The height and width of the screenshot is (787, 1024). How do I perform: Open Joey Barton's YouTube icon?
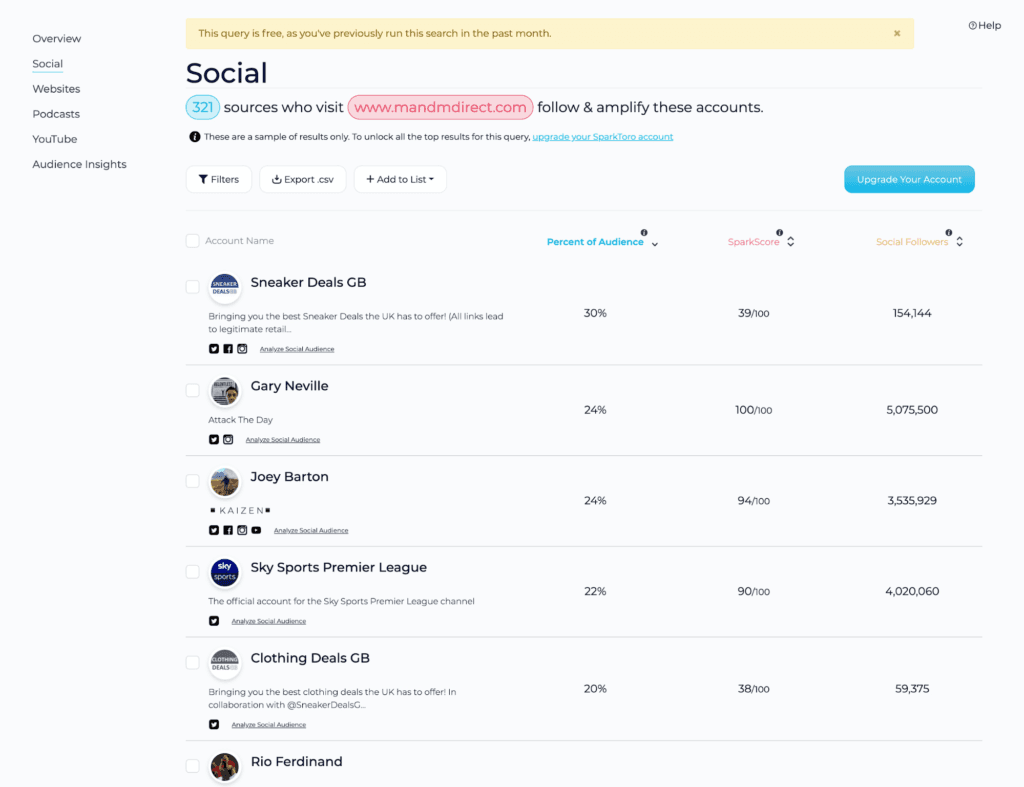(256, 530)
